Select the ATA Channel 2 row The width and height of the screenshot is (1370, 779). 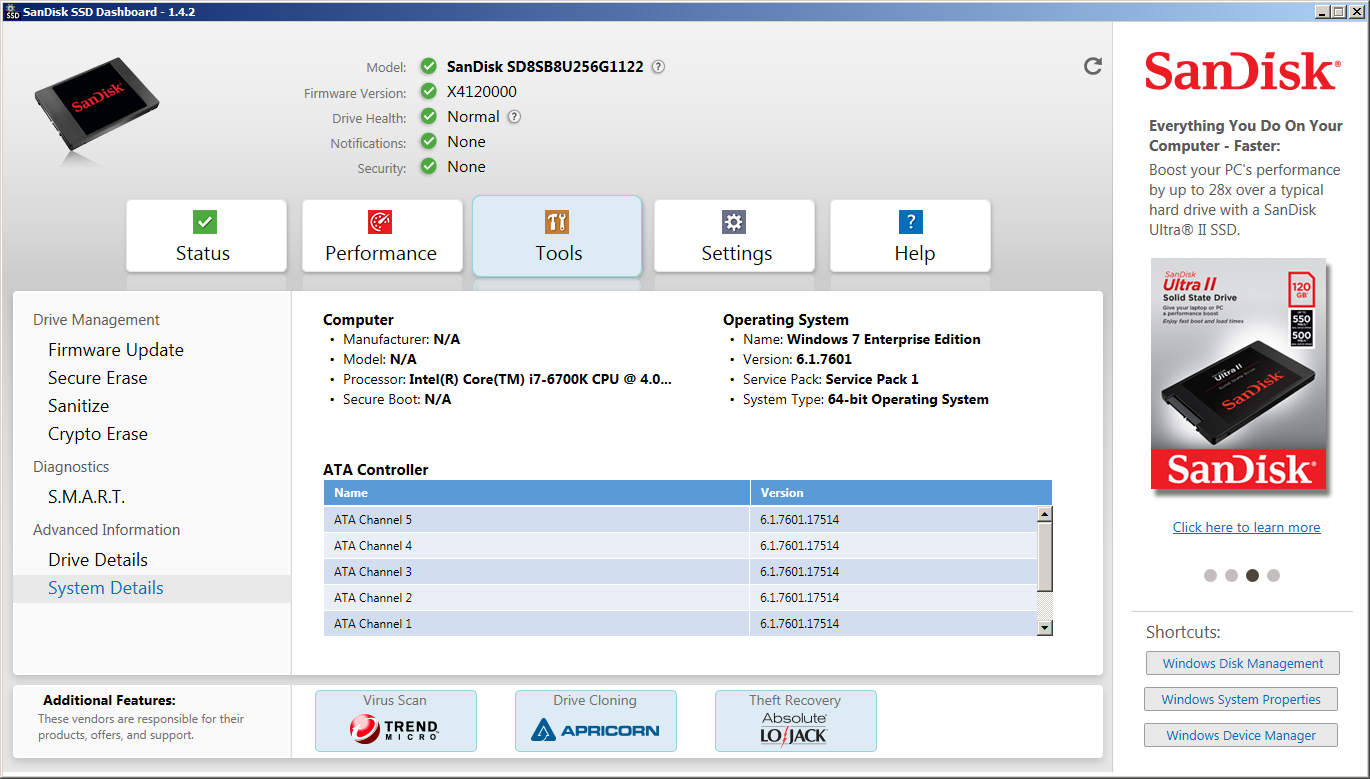tap(680, 598)
